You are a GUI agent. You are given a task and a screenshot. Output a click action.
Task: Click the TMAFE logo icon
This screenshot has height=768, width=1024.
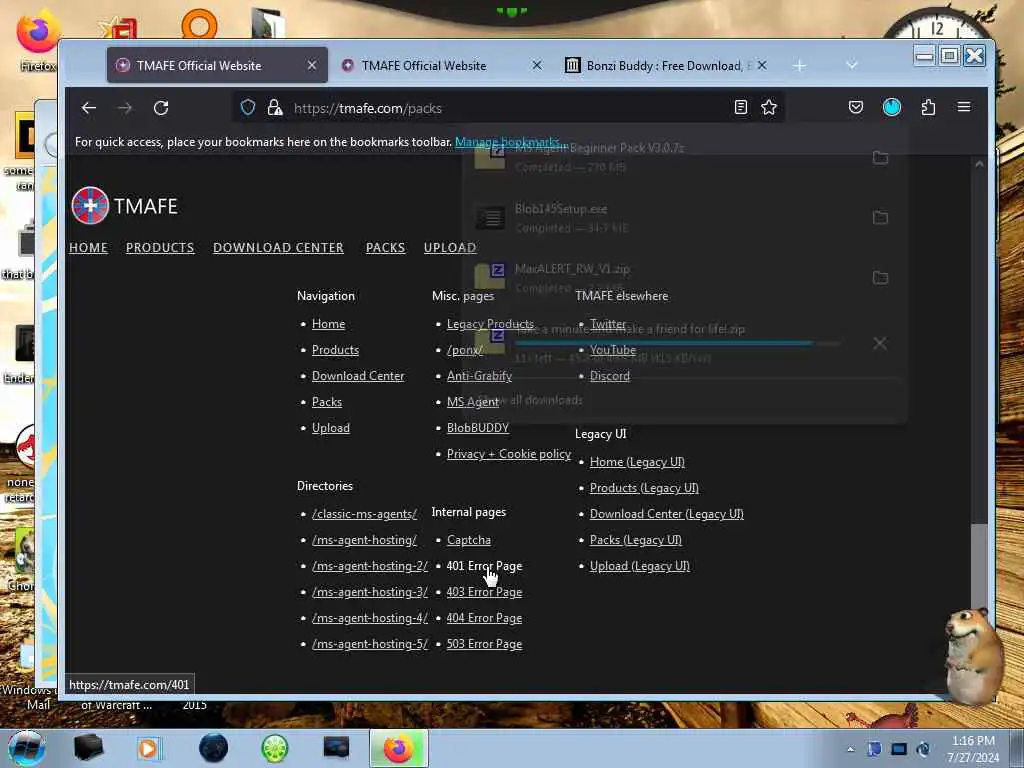[x=90, y=206]
